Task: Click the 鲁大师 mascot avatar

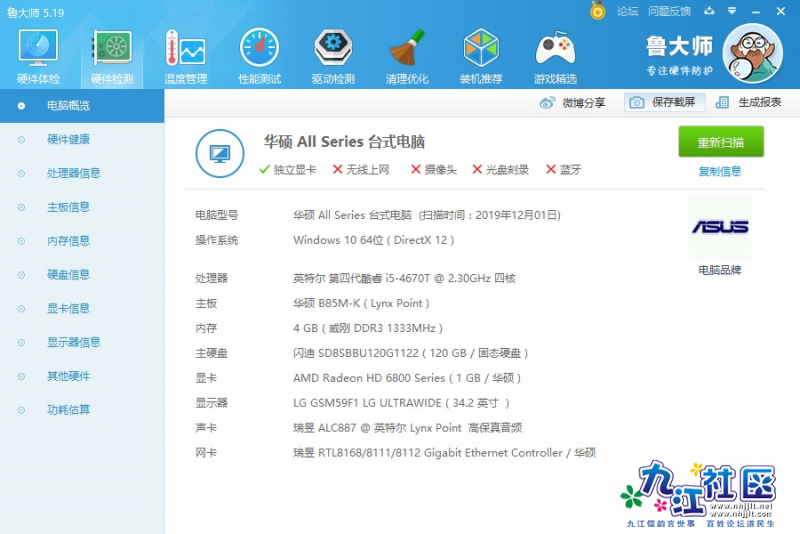Action: (x=753, y=54)
